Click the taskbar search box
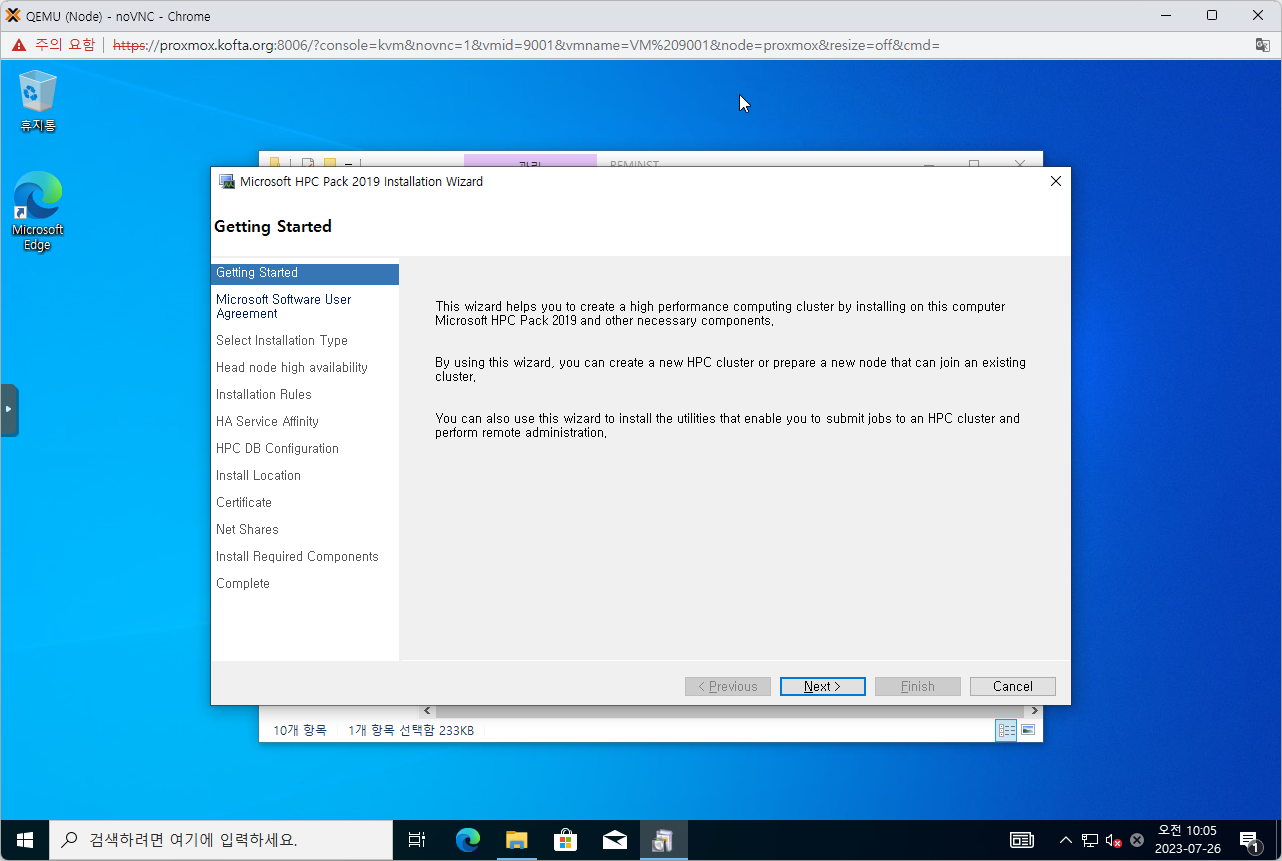 point(220,840)
